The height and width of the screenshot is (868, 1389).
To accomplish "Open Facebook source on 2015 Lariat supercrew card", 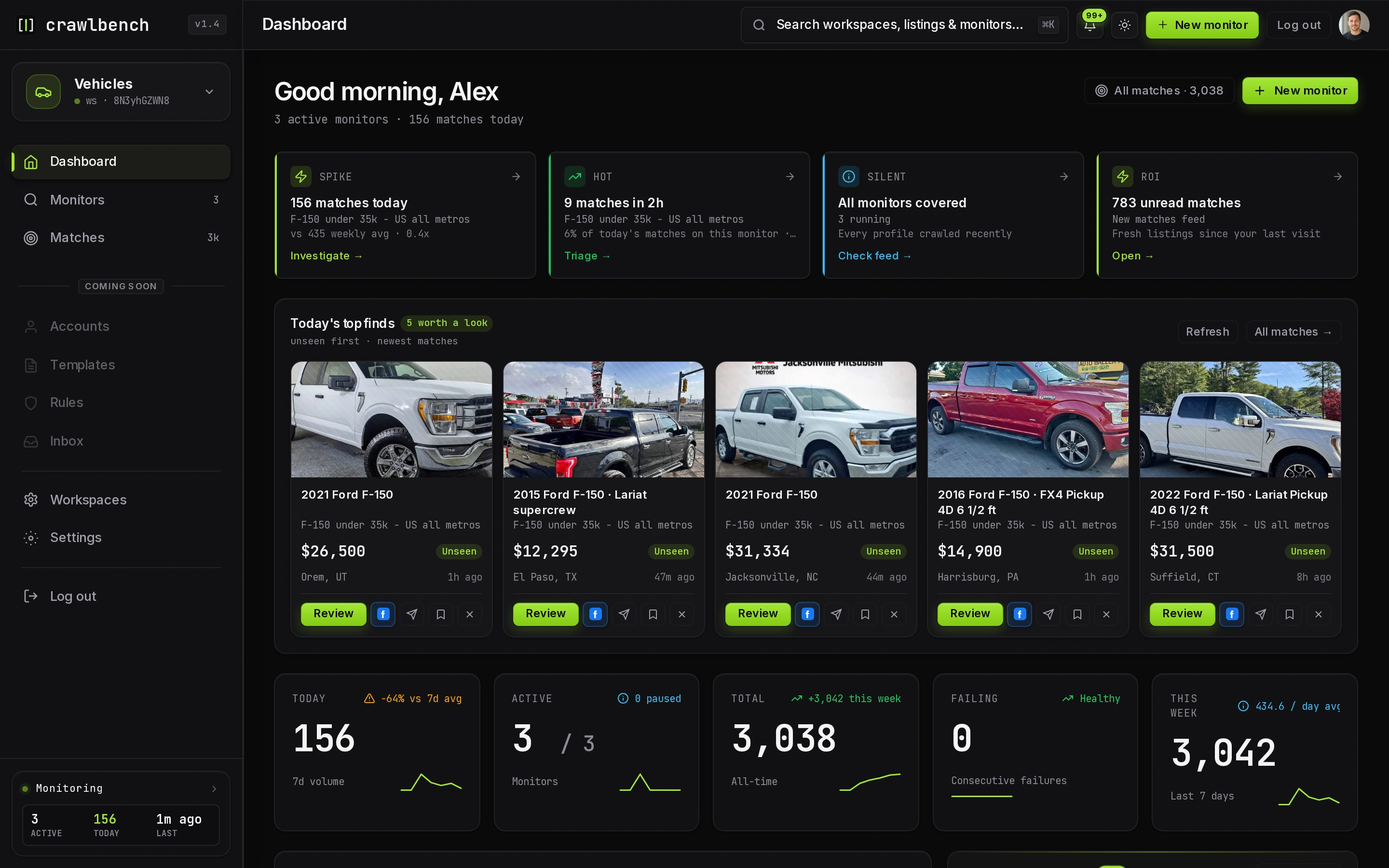I will click(595, 614).
